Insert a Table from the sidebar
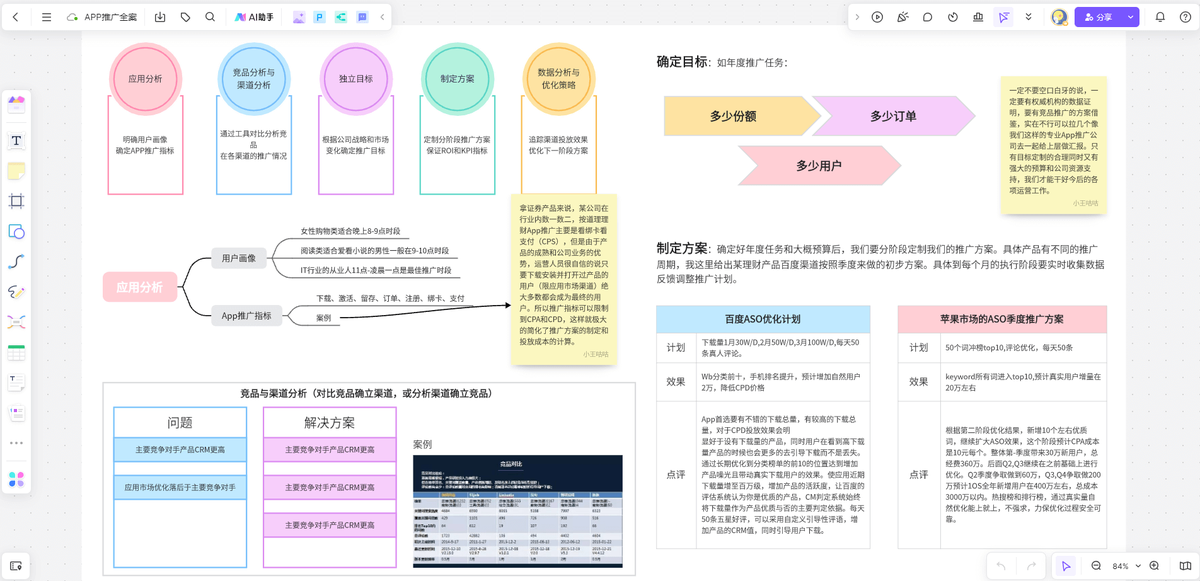 (x=15, y=352)
